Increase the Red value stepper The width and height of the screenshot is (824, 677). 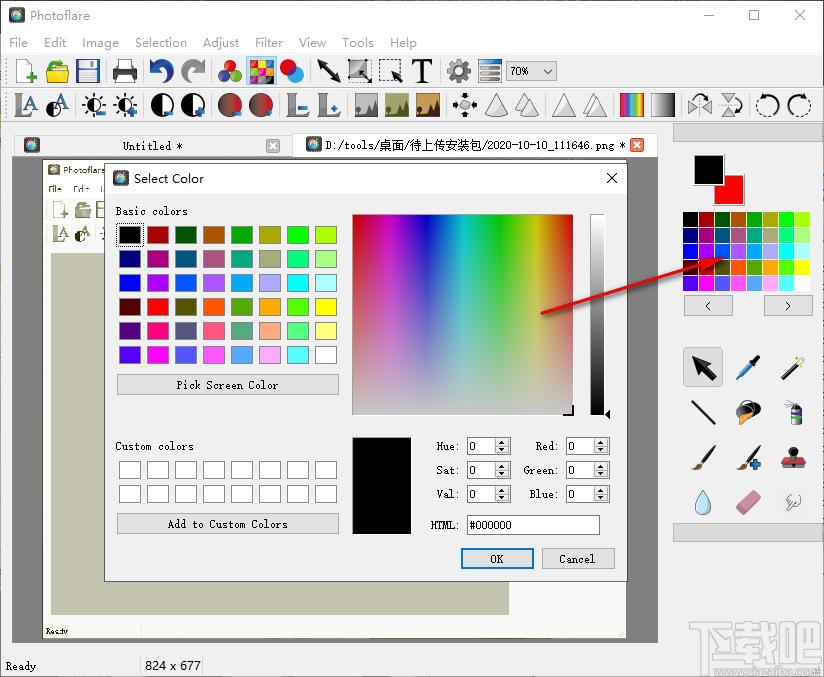(x=601, y=443)
